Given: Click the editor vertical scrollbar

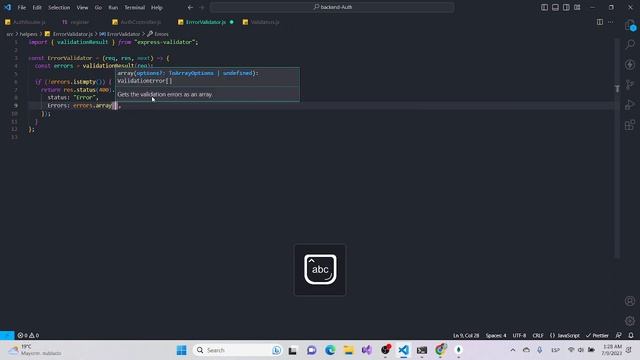Looking at the screenshot, I should click(617, 148).
